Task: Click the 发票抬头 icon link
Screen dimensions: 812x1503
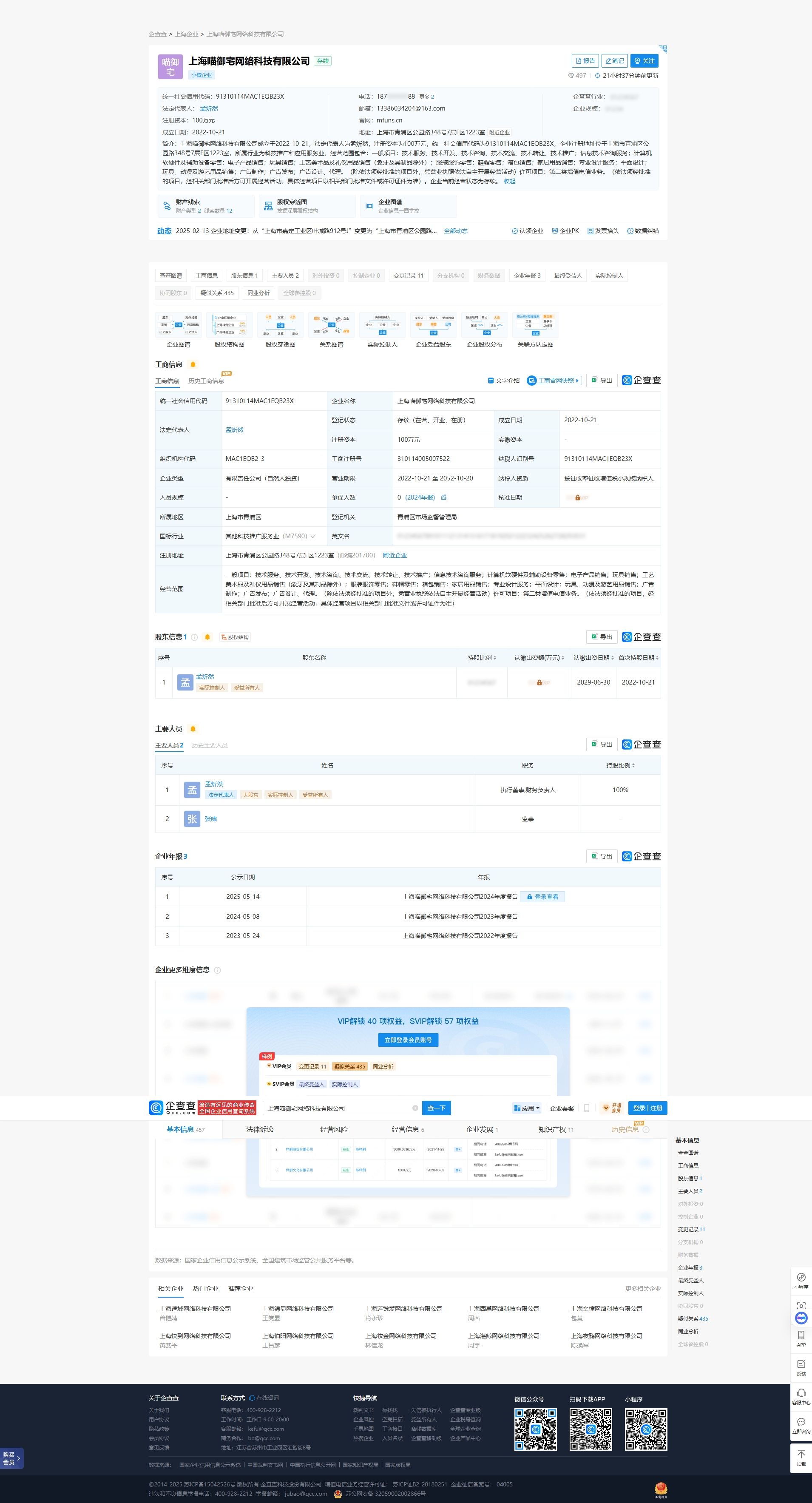Action: tap(602, 231)
